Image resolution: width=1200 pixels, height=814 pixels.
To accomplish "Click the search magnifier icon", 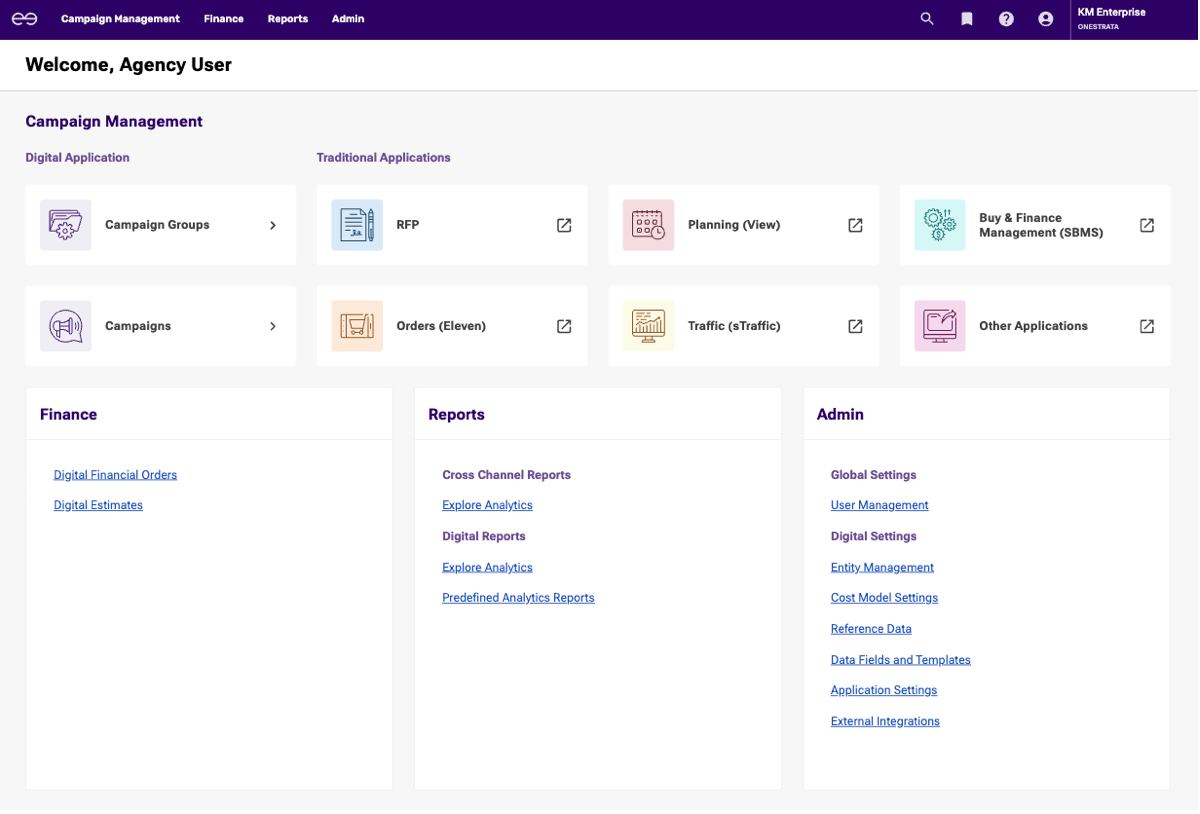I will [927, 19].
